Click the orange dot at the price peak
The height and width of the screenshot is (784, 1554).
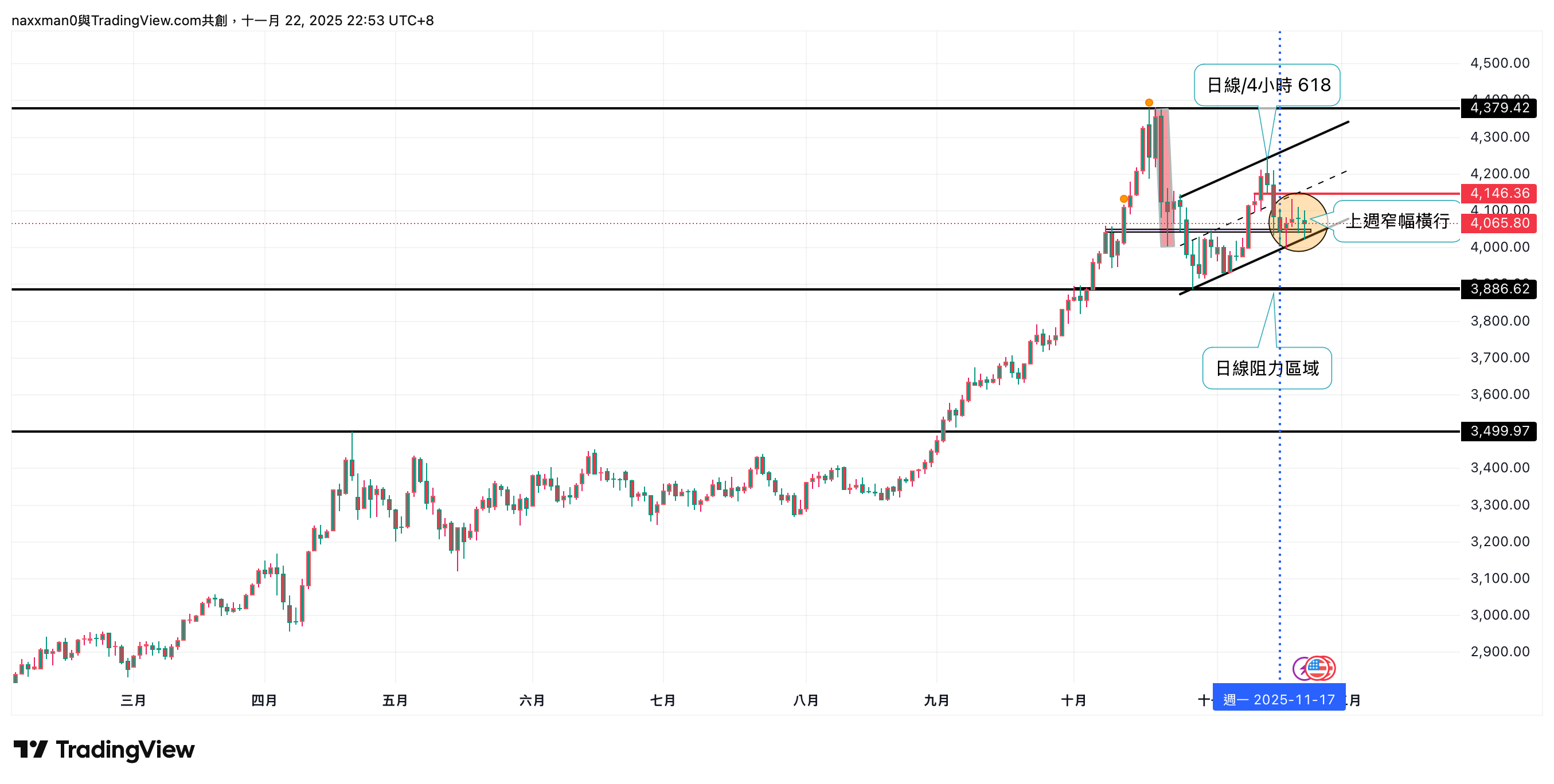1149,103
